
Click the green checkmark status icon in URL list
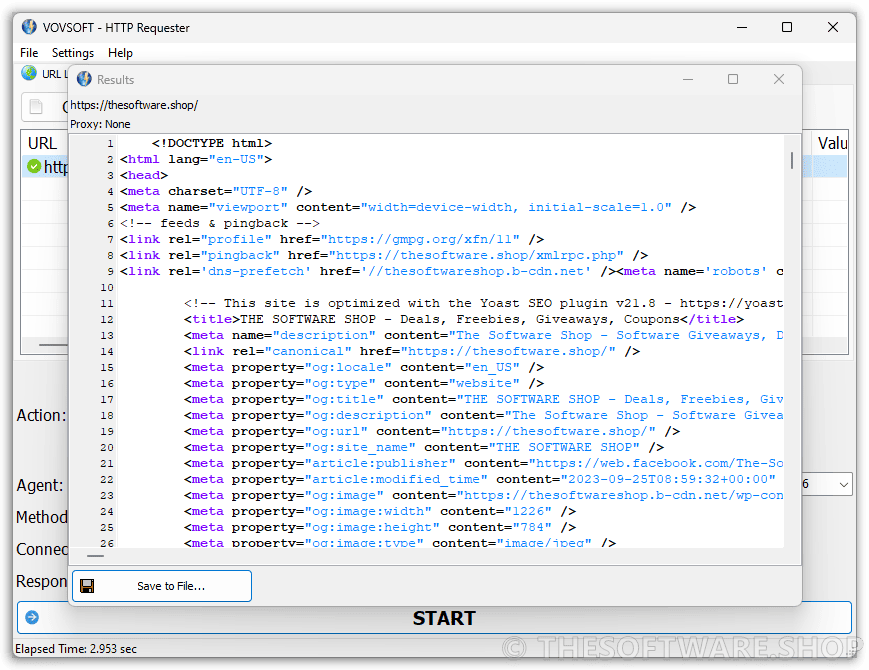coord(34,166)
